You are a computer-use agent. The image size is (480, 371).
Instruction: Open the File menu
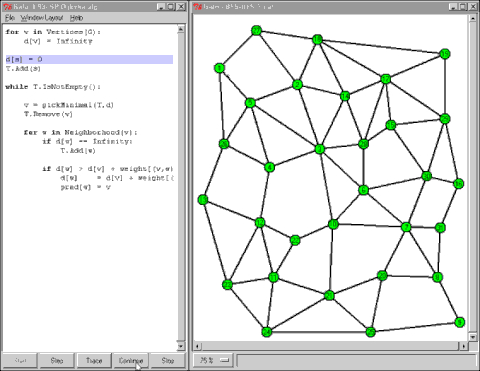(10, 18)
